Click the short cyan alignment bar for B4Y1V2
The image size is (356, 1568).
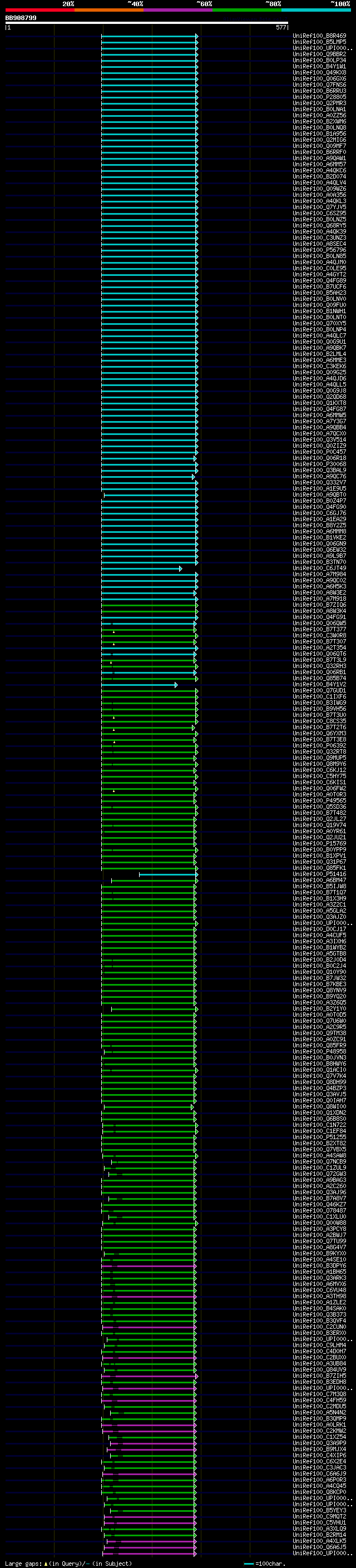tap(140, 685)
